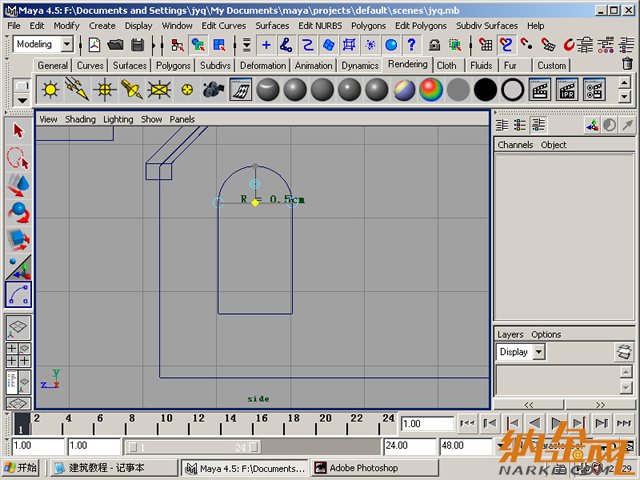640x480 pixels.
Task: Click the current time field 1.00
Action: (x=427, y=424)
